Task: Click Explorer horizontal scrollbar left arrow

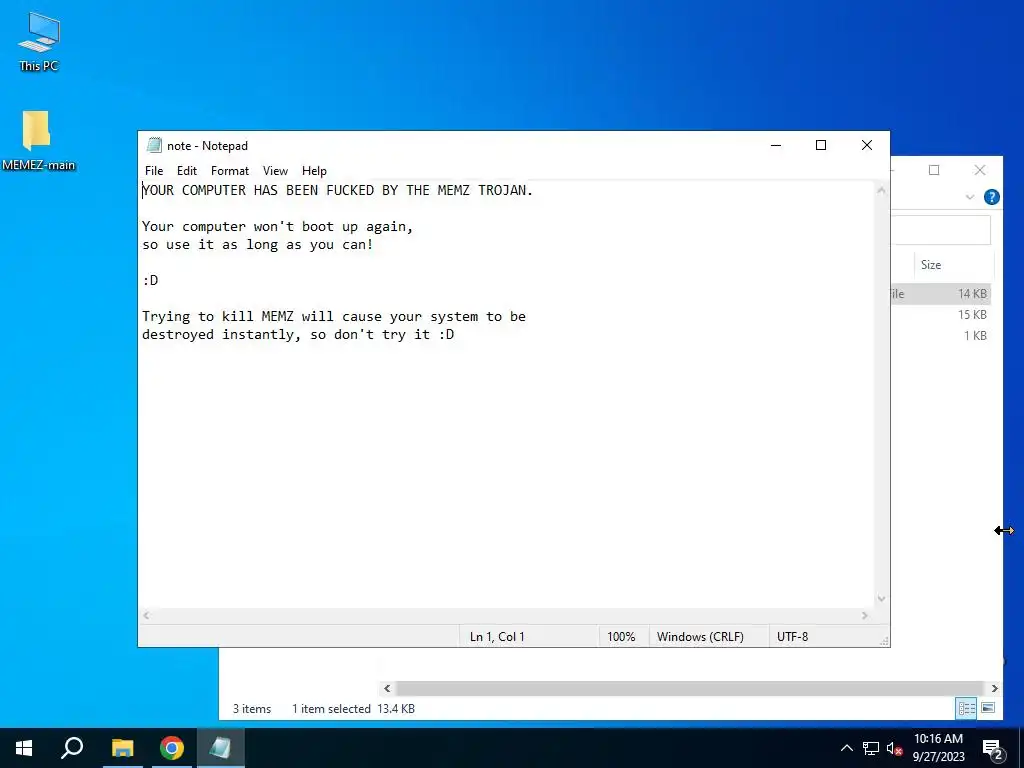Action: pyautogui.click(x=387, y=688)
